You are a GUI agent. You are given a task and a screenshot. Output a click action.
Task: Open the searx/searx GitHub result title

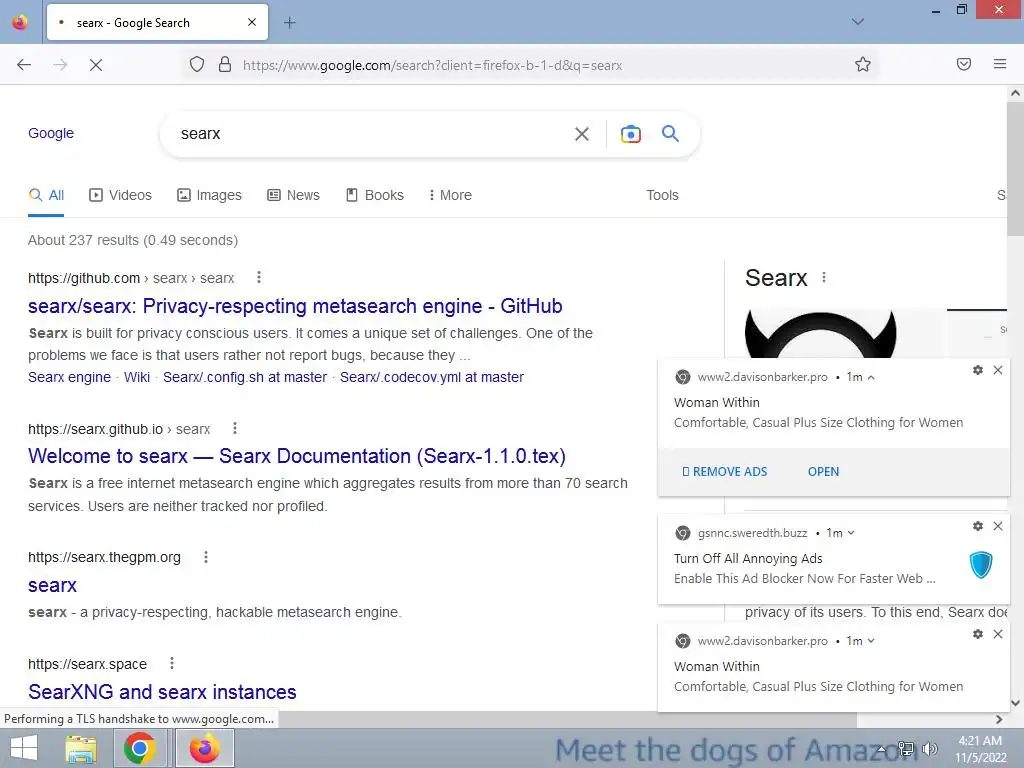(295, 306)
